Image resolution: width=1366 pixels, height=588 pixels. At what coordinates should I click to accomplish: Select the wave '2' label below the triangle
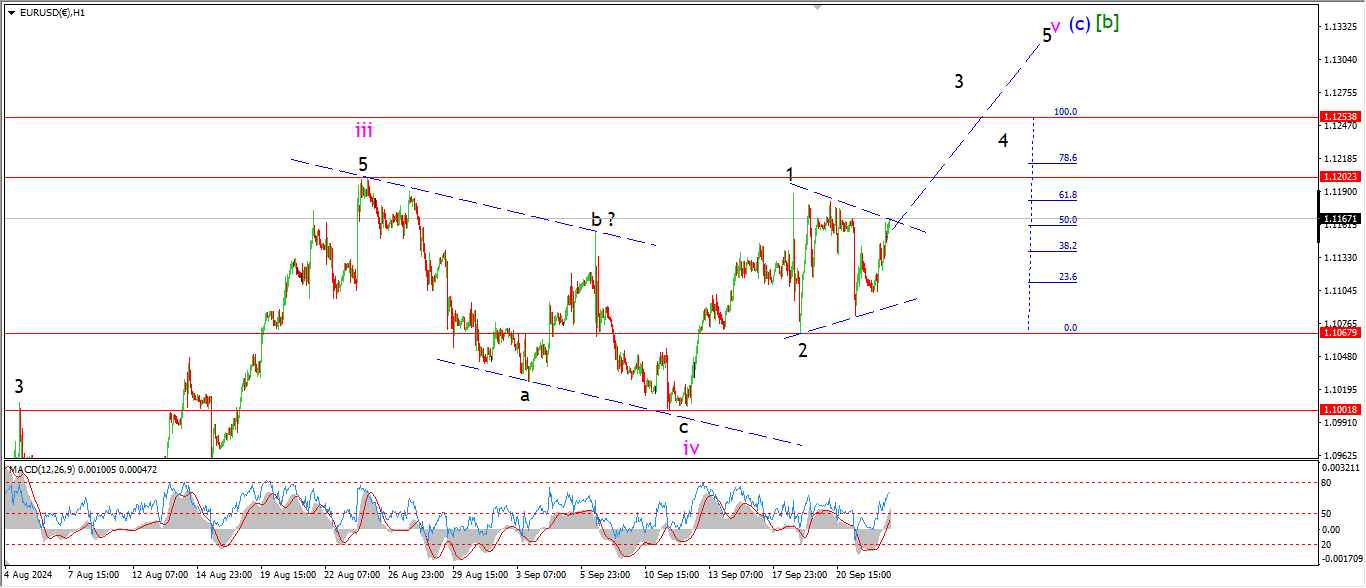click(802, 350)
